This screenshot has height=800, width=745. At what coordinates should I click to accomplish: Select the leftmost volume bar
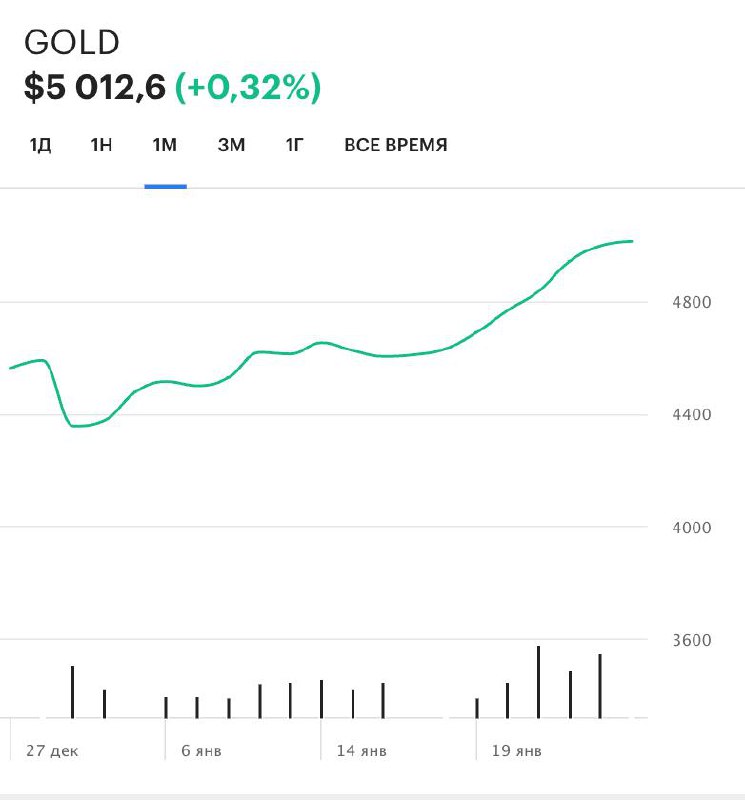coord(73,692)
